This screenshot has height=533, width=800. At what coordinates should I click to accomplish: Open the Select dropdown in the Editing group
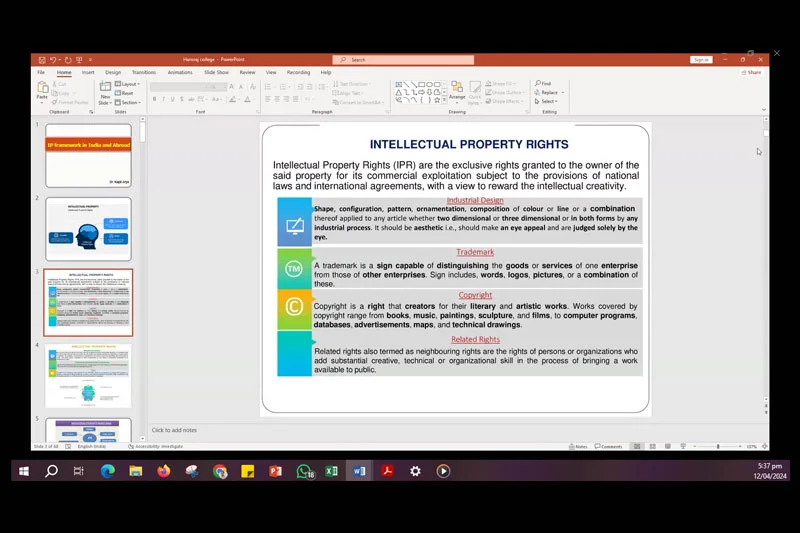point(546,101)
